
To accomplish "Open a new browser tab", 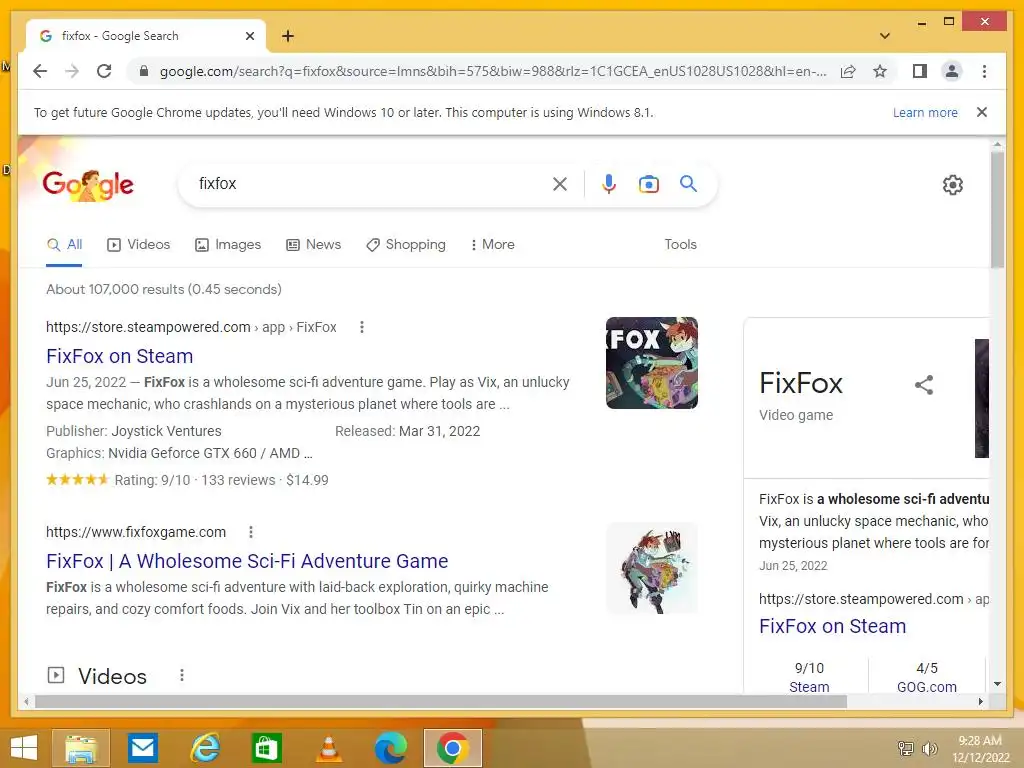I will pos(288,36).
